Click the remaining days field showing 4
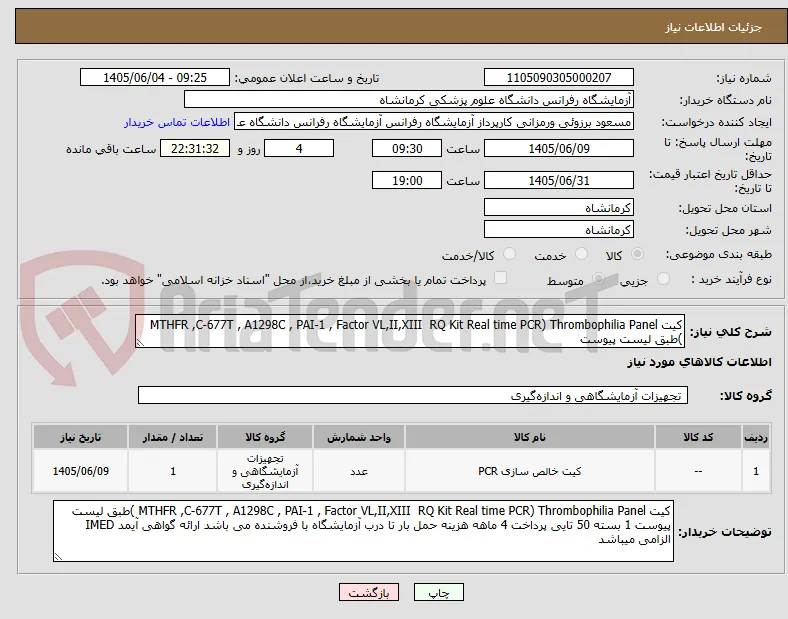 tap(299, 148)
